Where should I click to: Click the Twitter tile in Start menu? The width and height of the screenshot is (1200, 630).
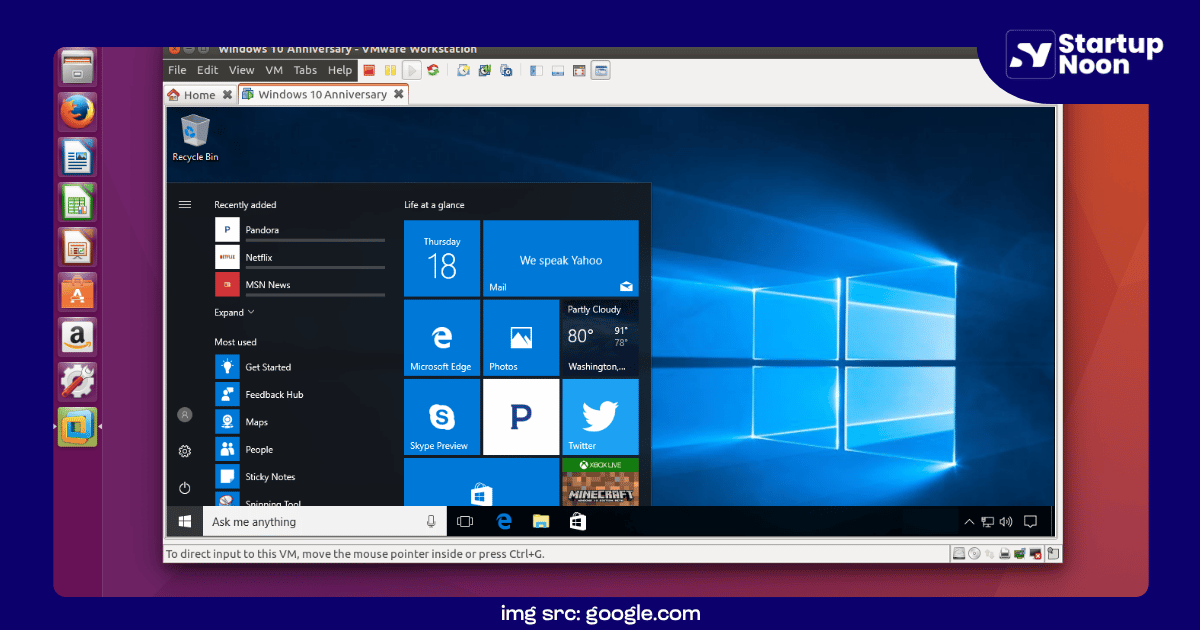pyautogui.click(x=600, y=417)
